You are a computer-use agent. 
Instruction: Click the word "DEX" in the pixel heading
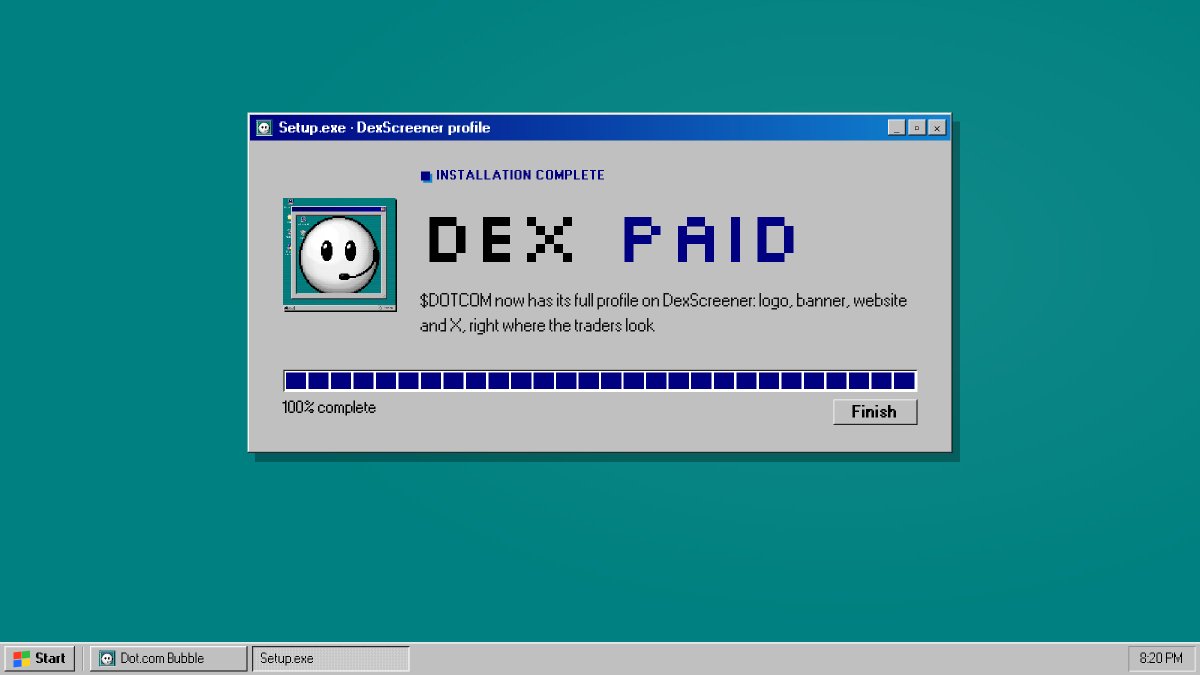pyautogui.click(x=501, y=240)
